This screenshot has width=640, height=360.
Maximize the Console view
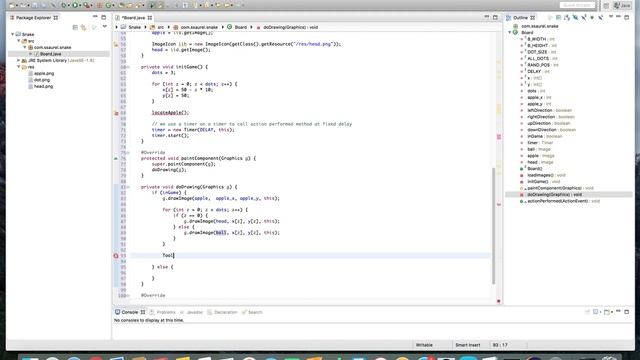click(627, 312)
